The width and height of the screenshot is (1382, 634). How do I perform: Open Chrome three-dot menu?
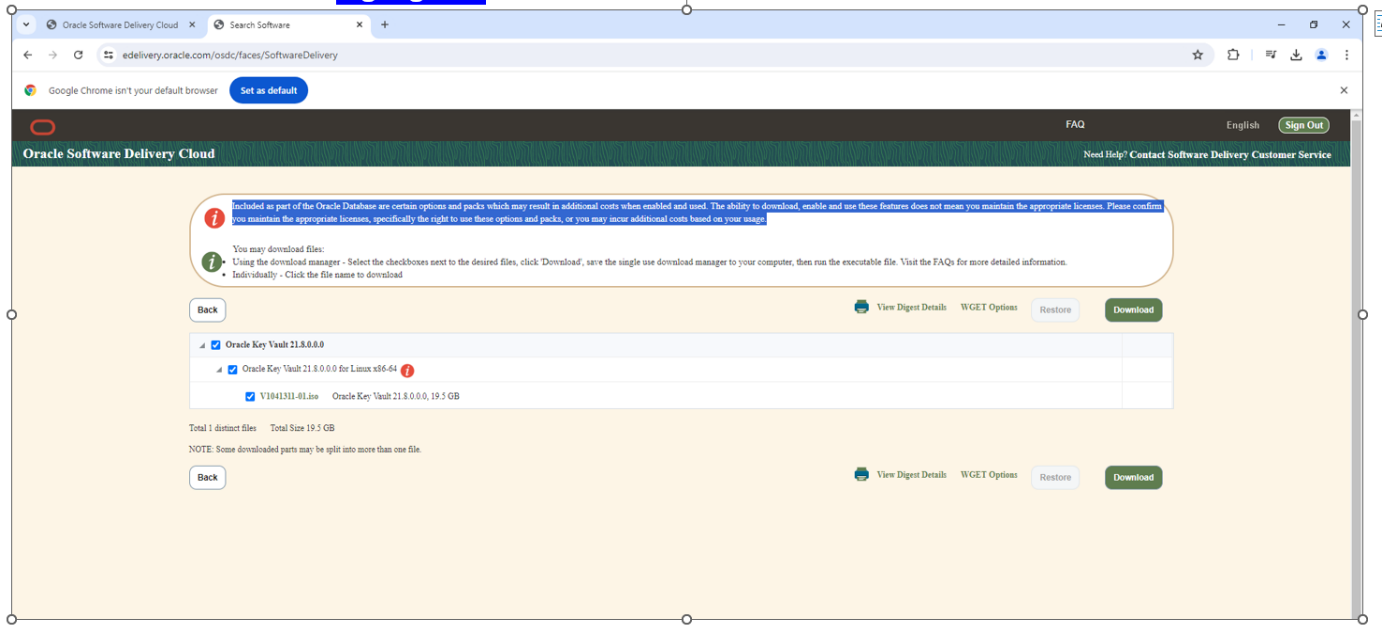coord(1346,55)
